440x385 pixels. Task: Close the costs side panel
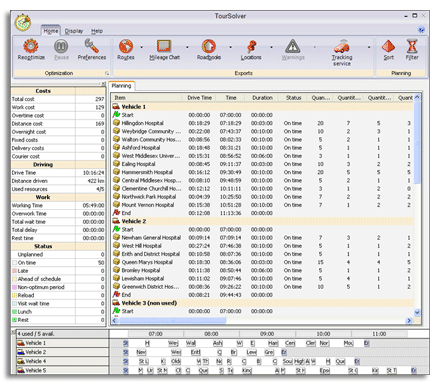point(103,83)
